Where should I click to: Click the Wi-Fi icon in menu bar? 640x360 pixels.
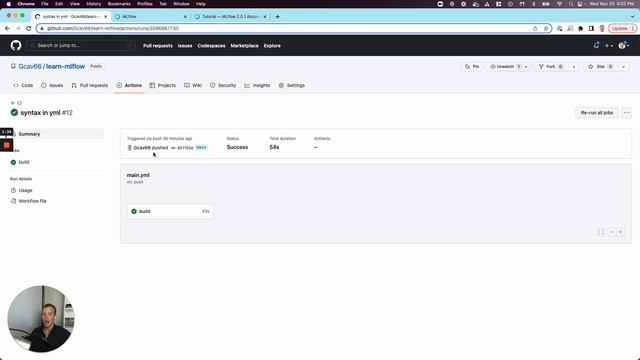pos(559,4)
